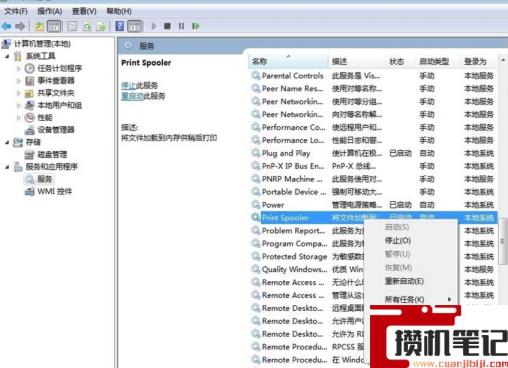Sort services by the 状态 column header
Image resolution: width=508 pixels, height=368 pixels.
(x=401, y=61)
